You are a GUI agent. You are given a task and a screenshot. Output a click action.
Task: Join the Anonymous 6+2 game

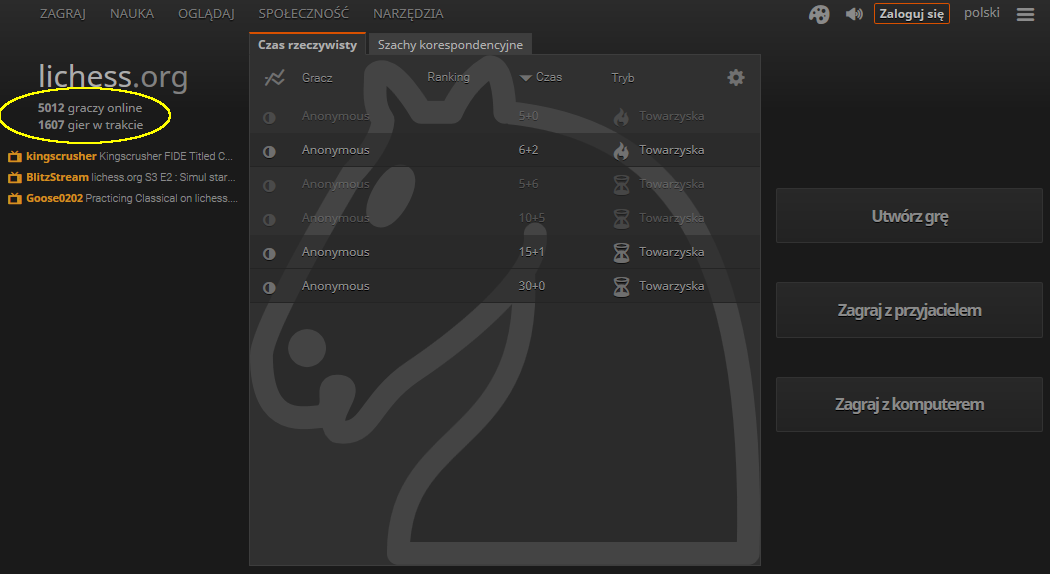[x=505, y=150]
